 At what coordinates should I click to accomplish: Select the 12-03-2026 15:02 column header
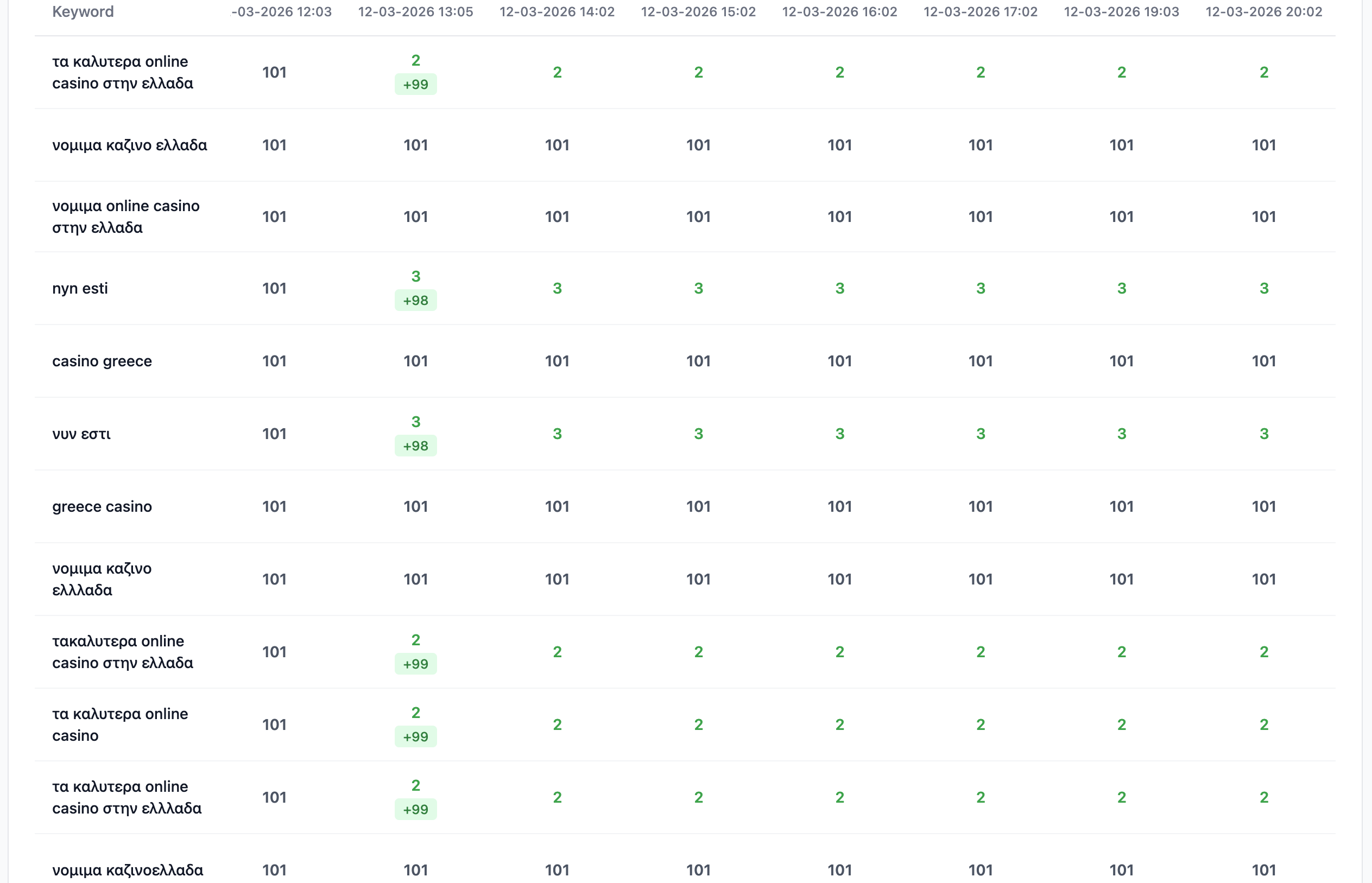coord(699,11)
